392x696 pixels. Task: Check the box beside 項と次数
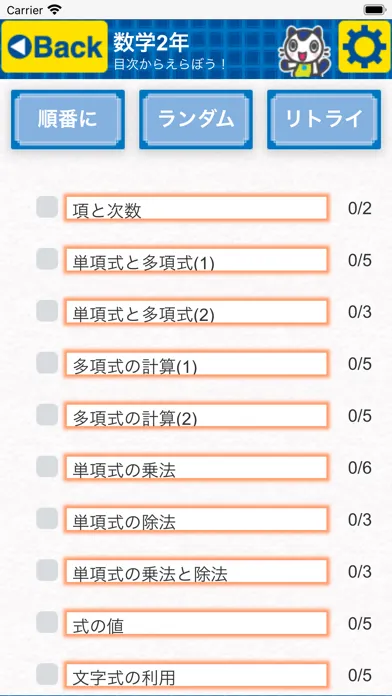47,207
